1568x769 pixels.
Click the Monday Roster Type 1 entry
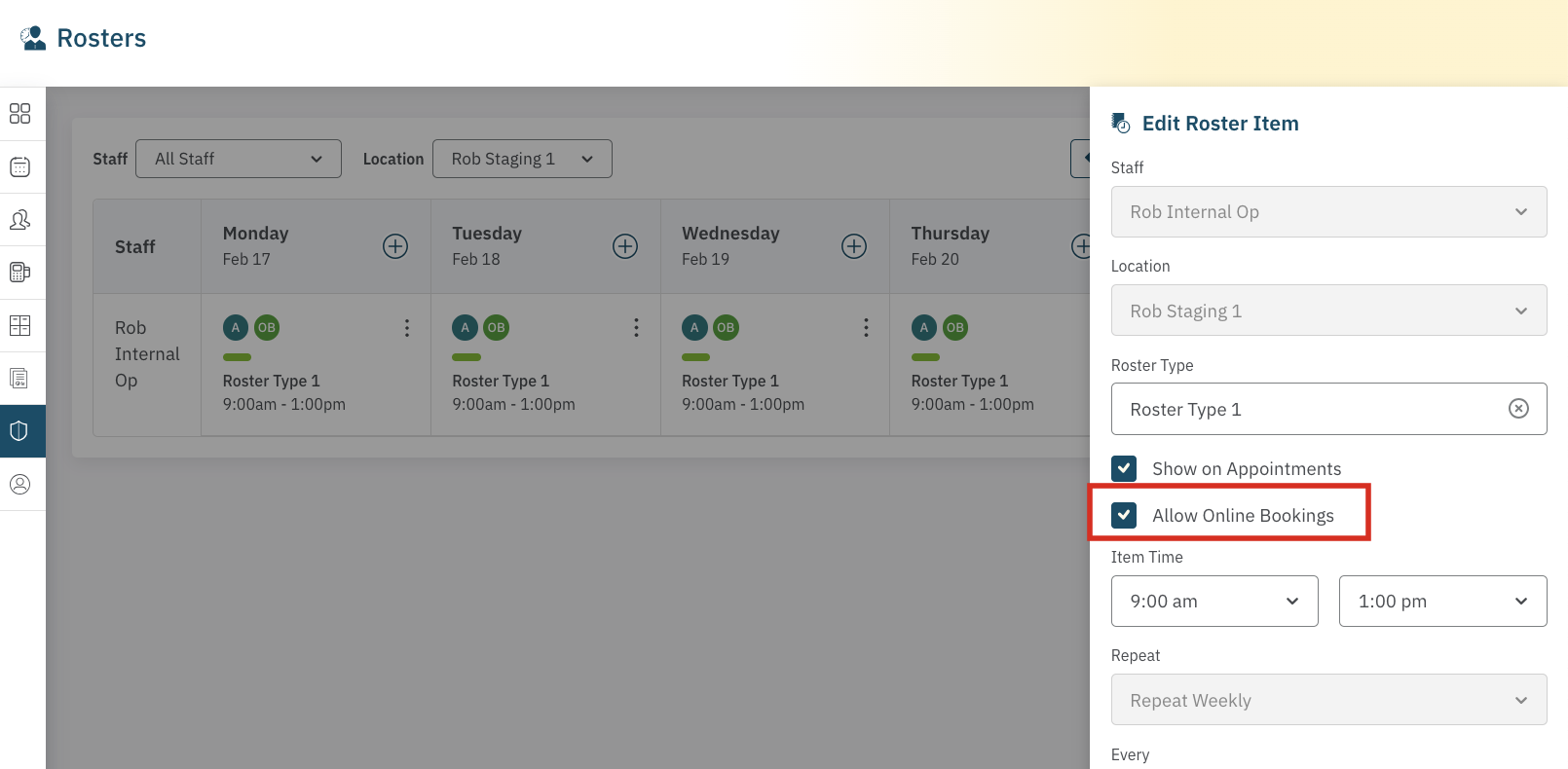[x=272, y=382]
